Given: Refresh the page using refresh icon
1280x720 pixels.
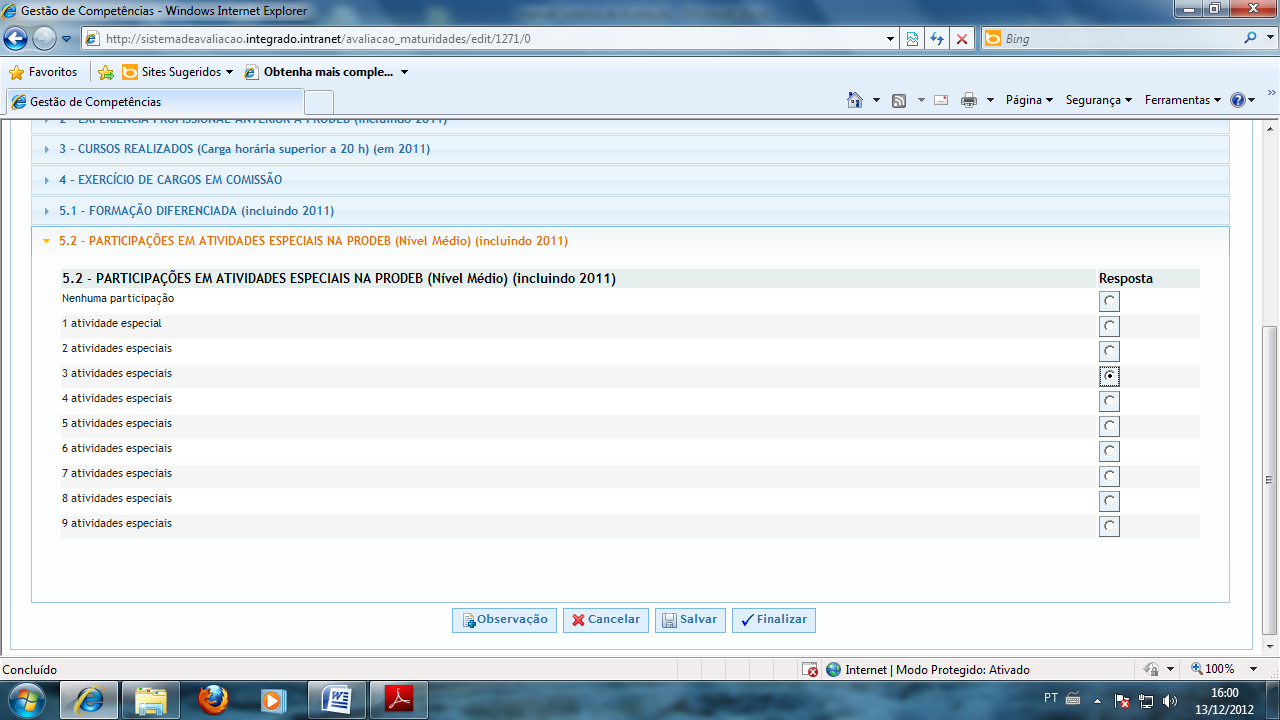Looking at the screenshot, I should 937,39.
